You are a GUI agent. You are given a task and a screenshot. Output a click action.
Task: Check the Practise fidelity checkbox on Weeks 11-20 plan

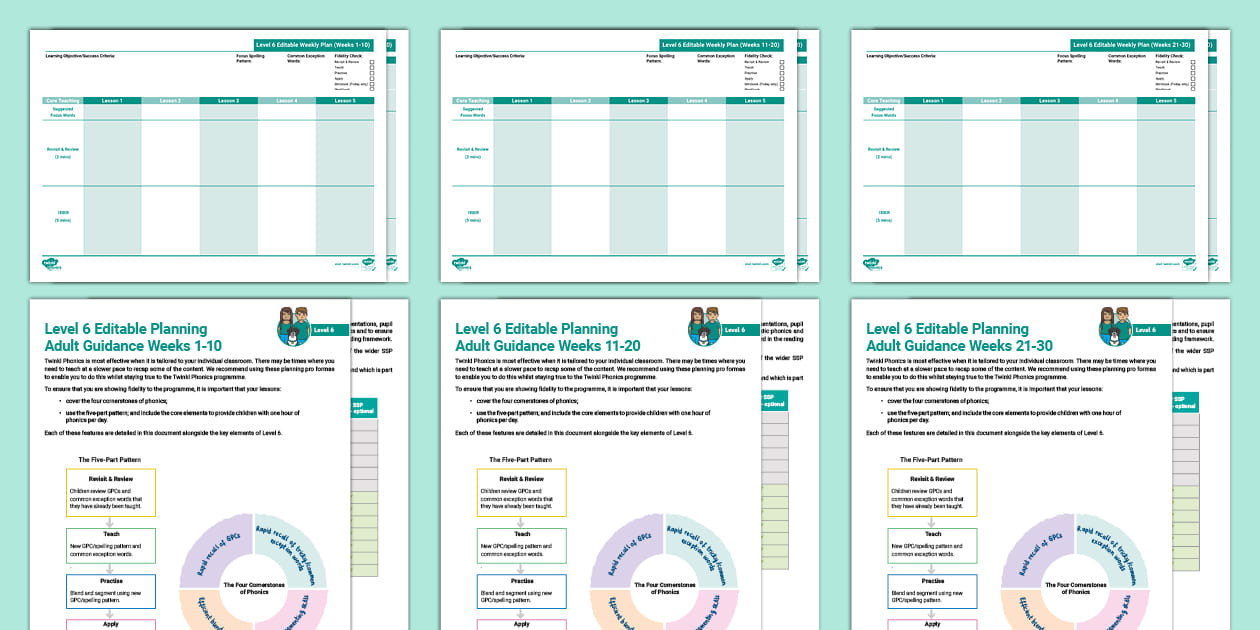coord(784,73)
